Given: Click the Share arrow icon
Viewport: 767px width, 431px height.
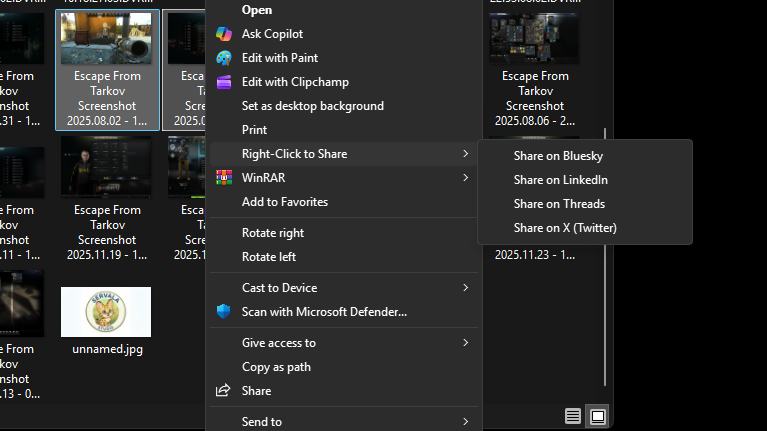Looking at the screenshot, I should click(223, 390).
